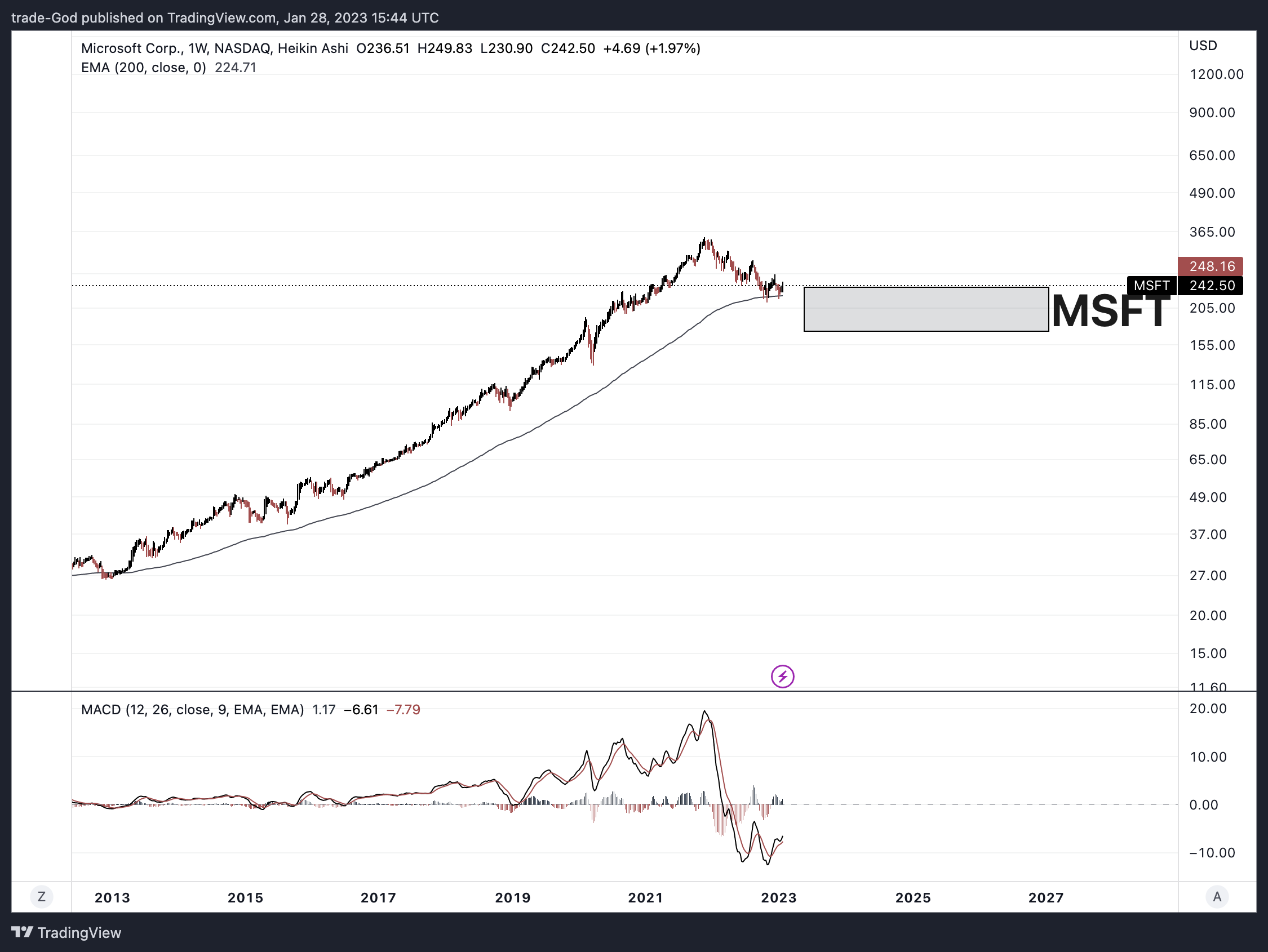This screenshot has width=1268, height=952.
Task: Click the MACD 10.00 axis label
Action: click(1208, 757)
